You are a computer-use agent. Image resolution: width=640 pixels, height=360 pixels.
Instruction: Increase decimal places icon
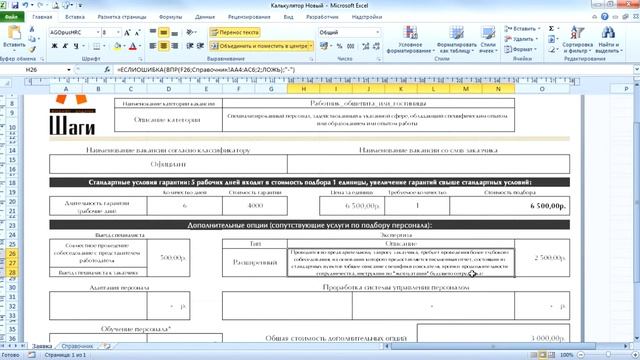(366, 46)
